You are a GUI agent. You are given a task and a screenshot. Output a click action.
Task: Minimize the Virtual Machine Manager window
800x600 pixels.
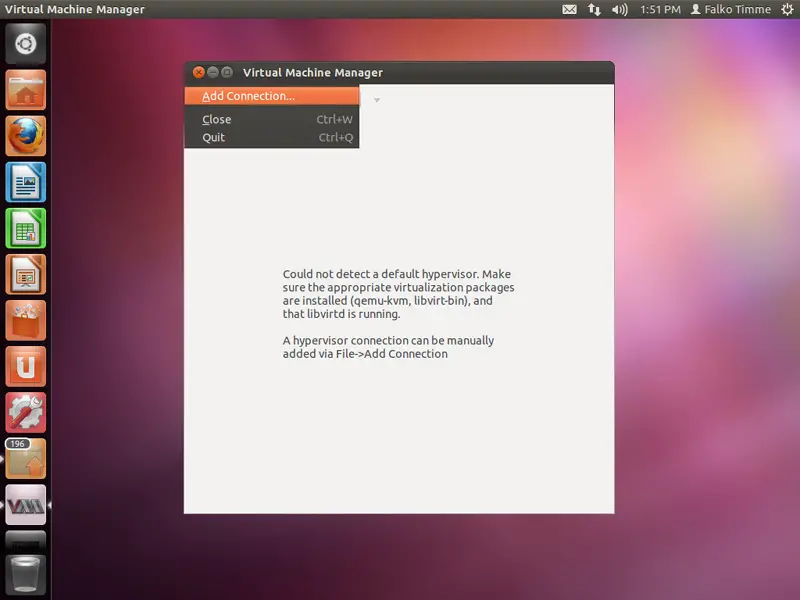(x=213, y=72)
